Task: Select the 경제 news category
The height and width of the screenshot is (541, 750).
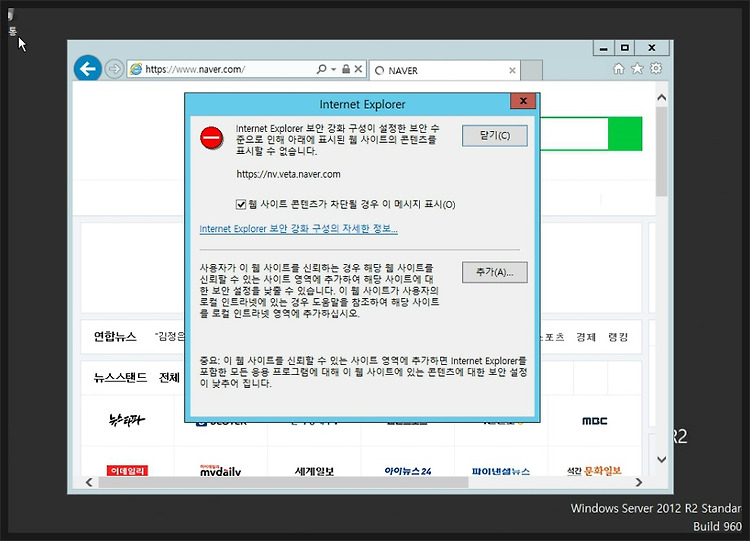Action: pos(586,337)
